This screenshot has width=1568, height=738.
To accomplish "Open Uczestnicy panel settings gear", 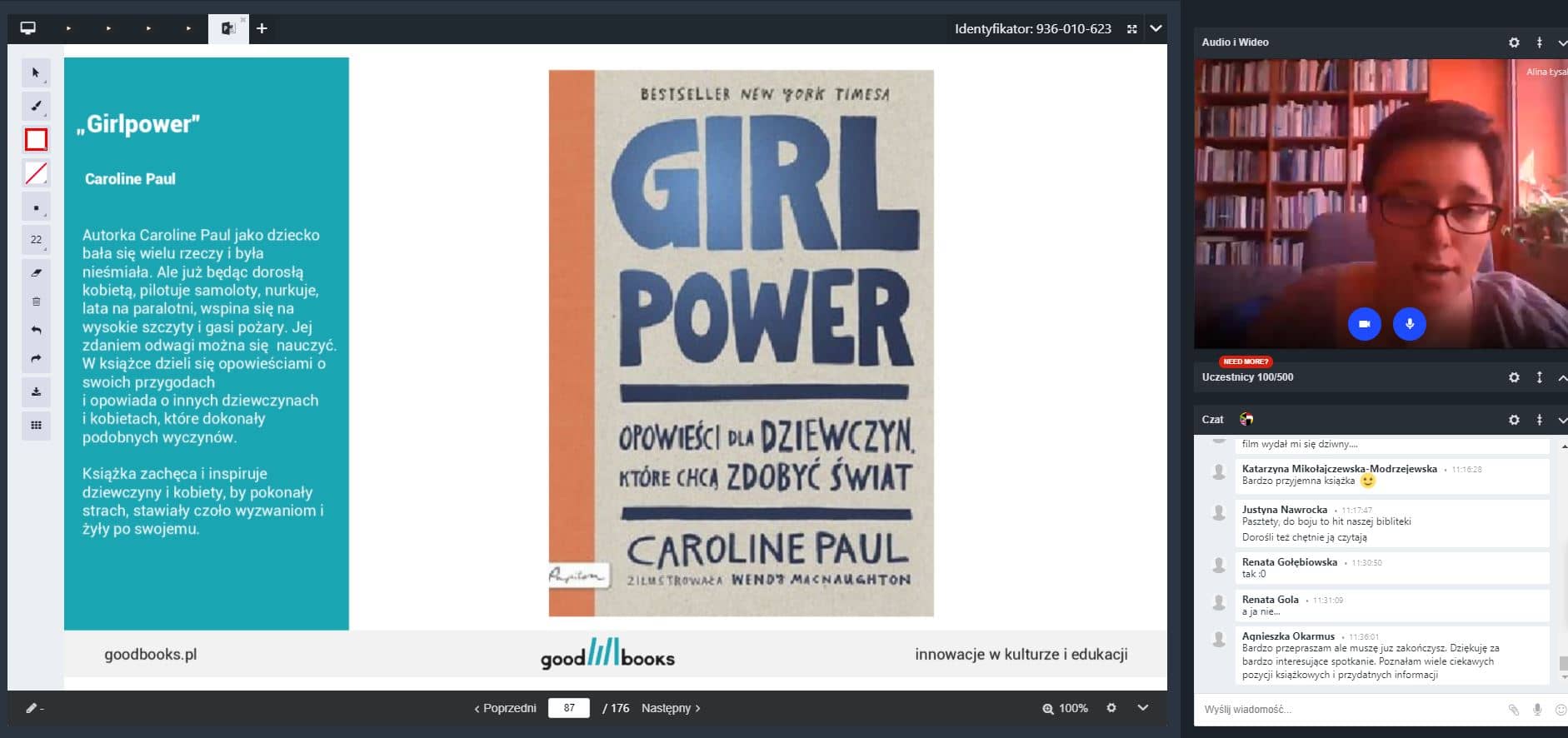I will (1514, 377).
